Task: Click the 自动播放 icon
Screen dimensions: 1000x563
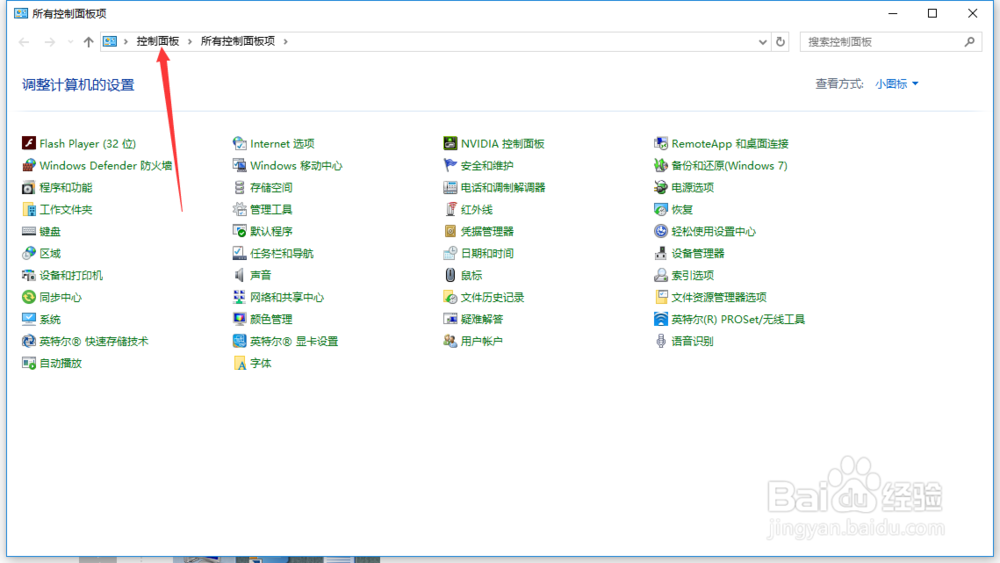Action: [x=29, y=363]
